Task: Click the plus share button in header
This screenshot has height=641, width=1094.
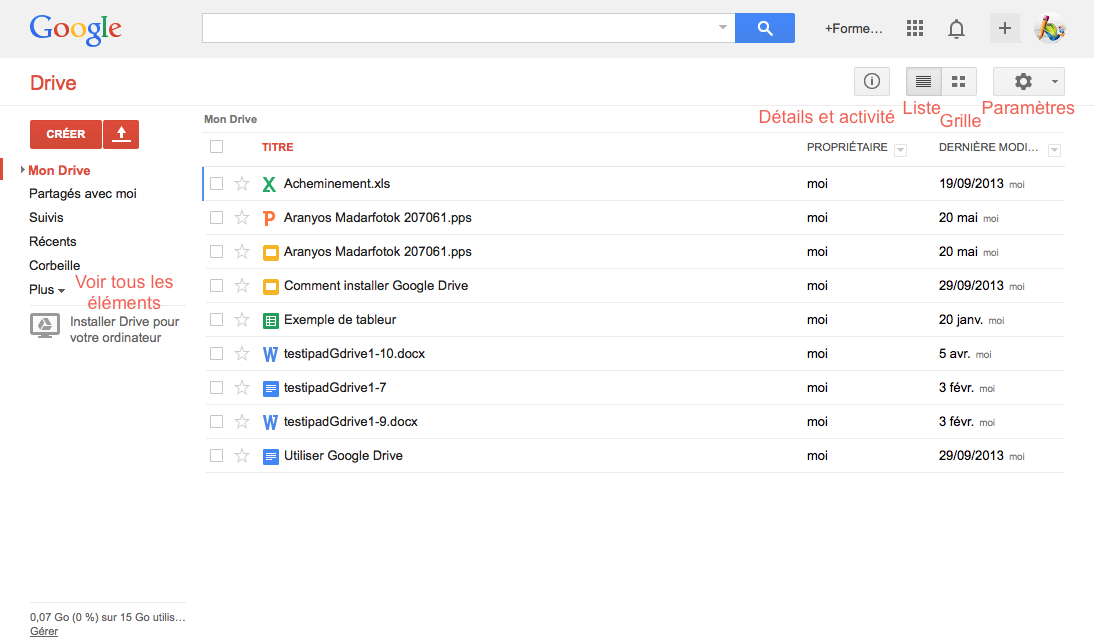Action: (1005, 28)
